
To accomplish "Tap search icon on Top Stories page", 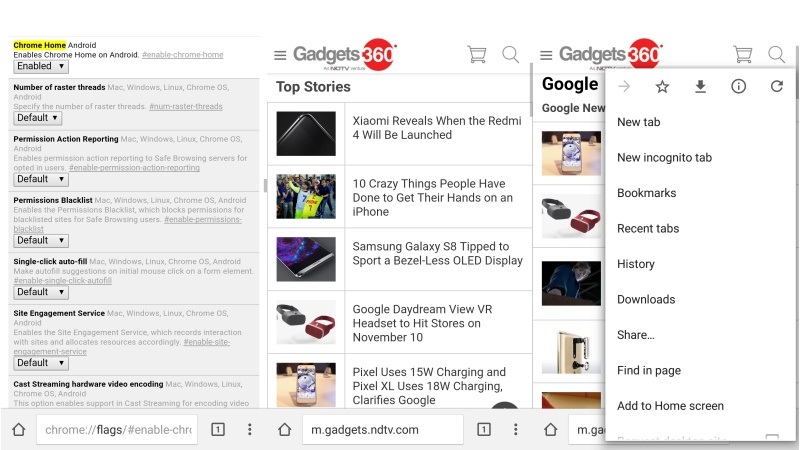I will point(511,54).
